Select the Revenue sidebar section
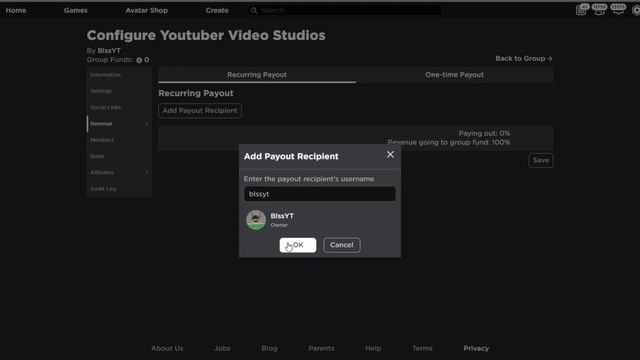Image resolution: width=640 pixels, height=360 pixels. click(101, 124)
